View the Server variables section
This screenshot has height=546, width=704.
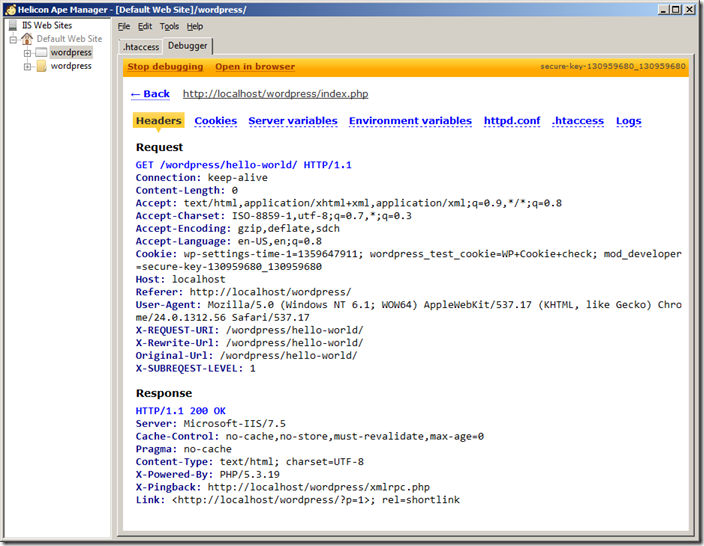pyautogui.click(x=292, y=121)
